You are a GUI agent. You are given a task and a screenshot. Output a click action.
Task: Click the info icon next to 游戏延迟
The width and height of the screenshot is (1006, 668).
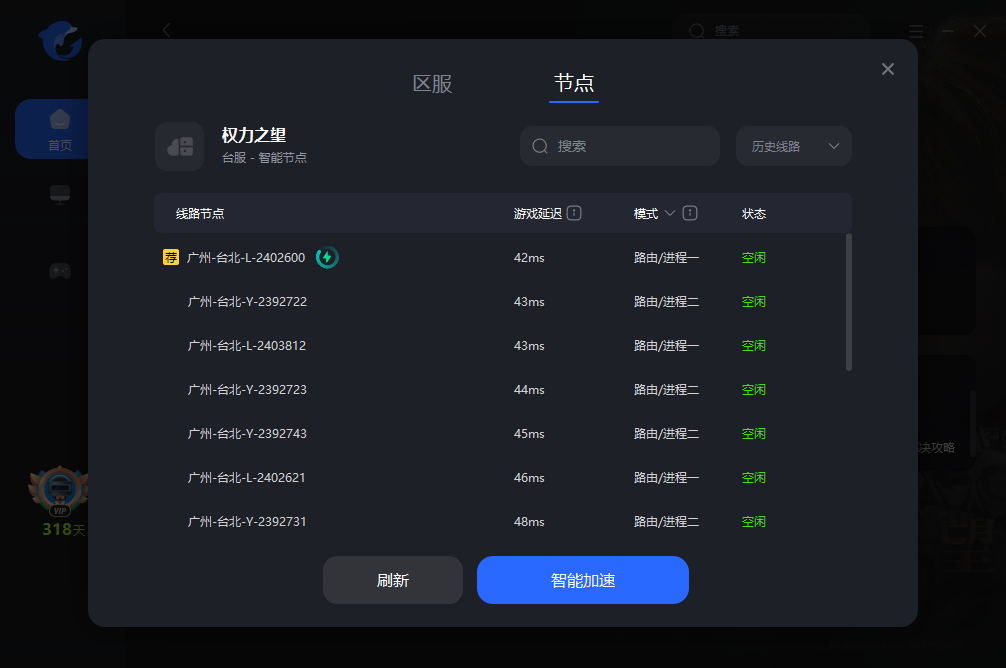coord(574,213)
